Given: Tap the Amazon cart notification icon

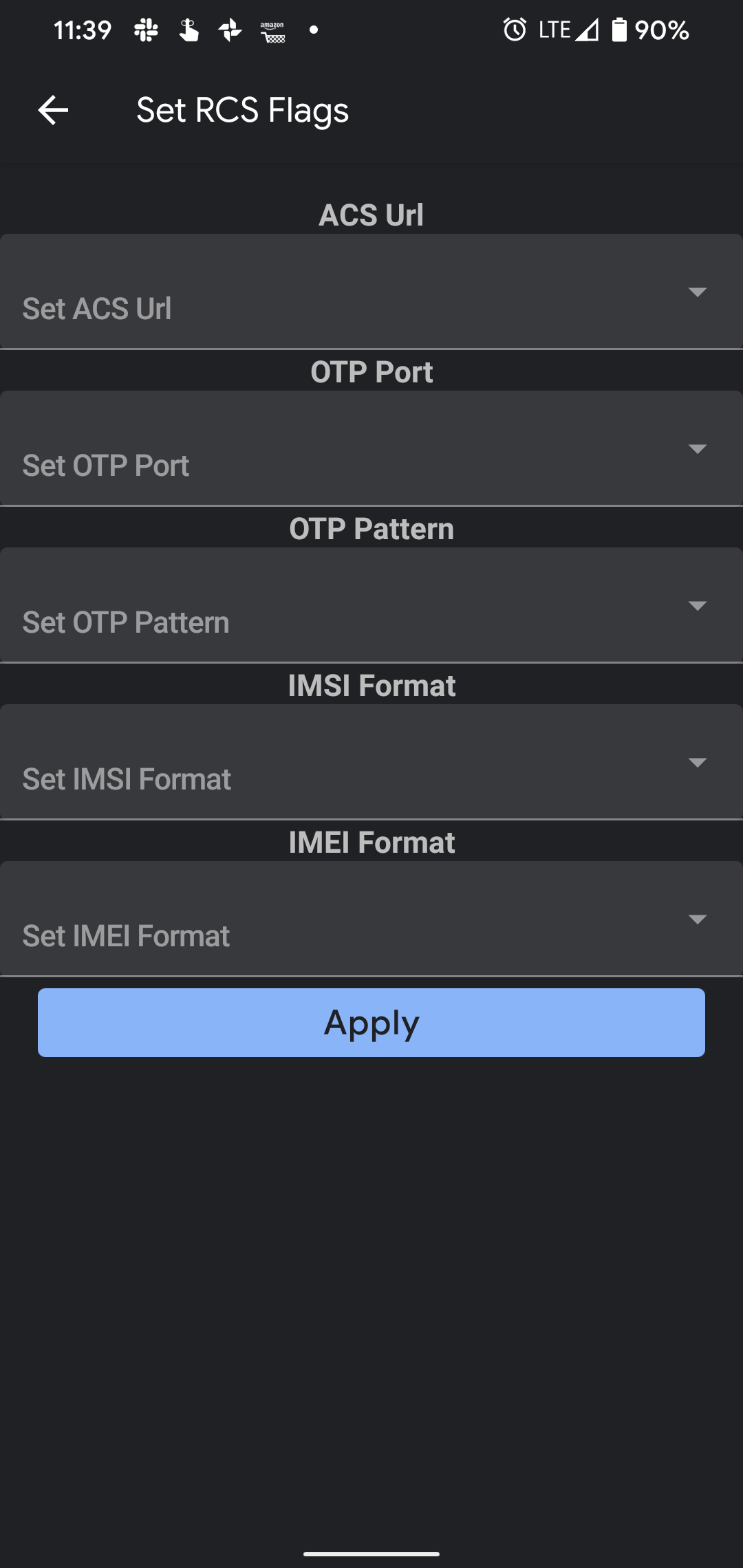Looking at the screenshot, I should (272, 32).
